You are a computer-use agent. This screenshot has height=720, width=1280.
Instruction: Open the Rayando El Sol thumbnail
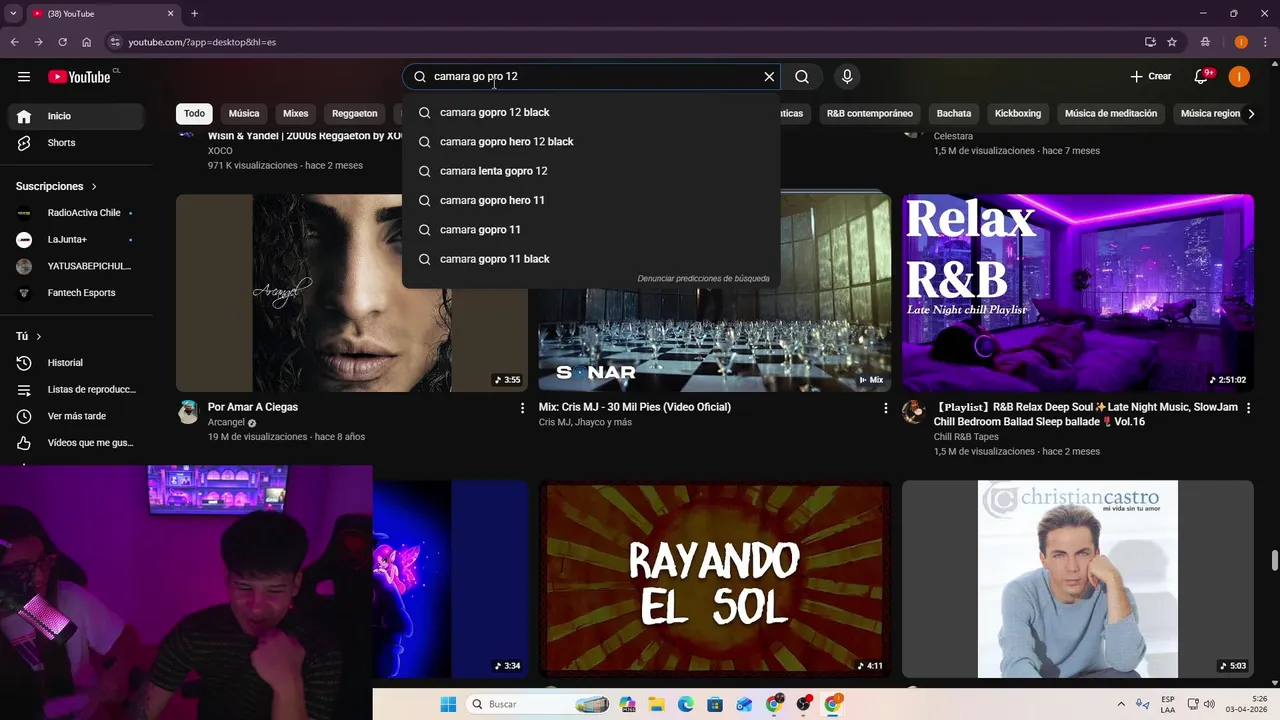715,579
